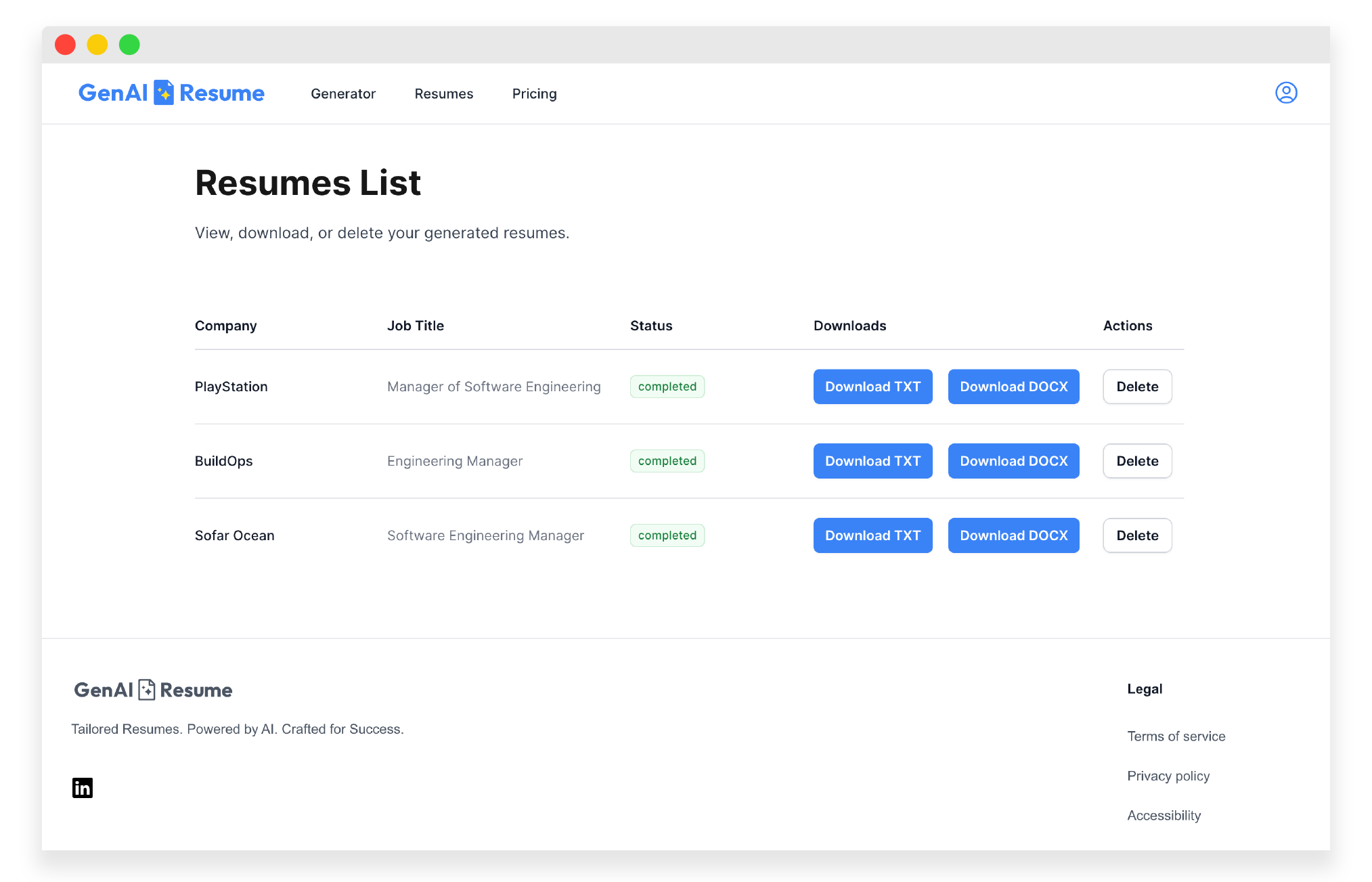Delete the PlayStation resume
This screenshot has height=882, width=1372.
[1136, 387]
